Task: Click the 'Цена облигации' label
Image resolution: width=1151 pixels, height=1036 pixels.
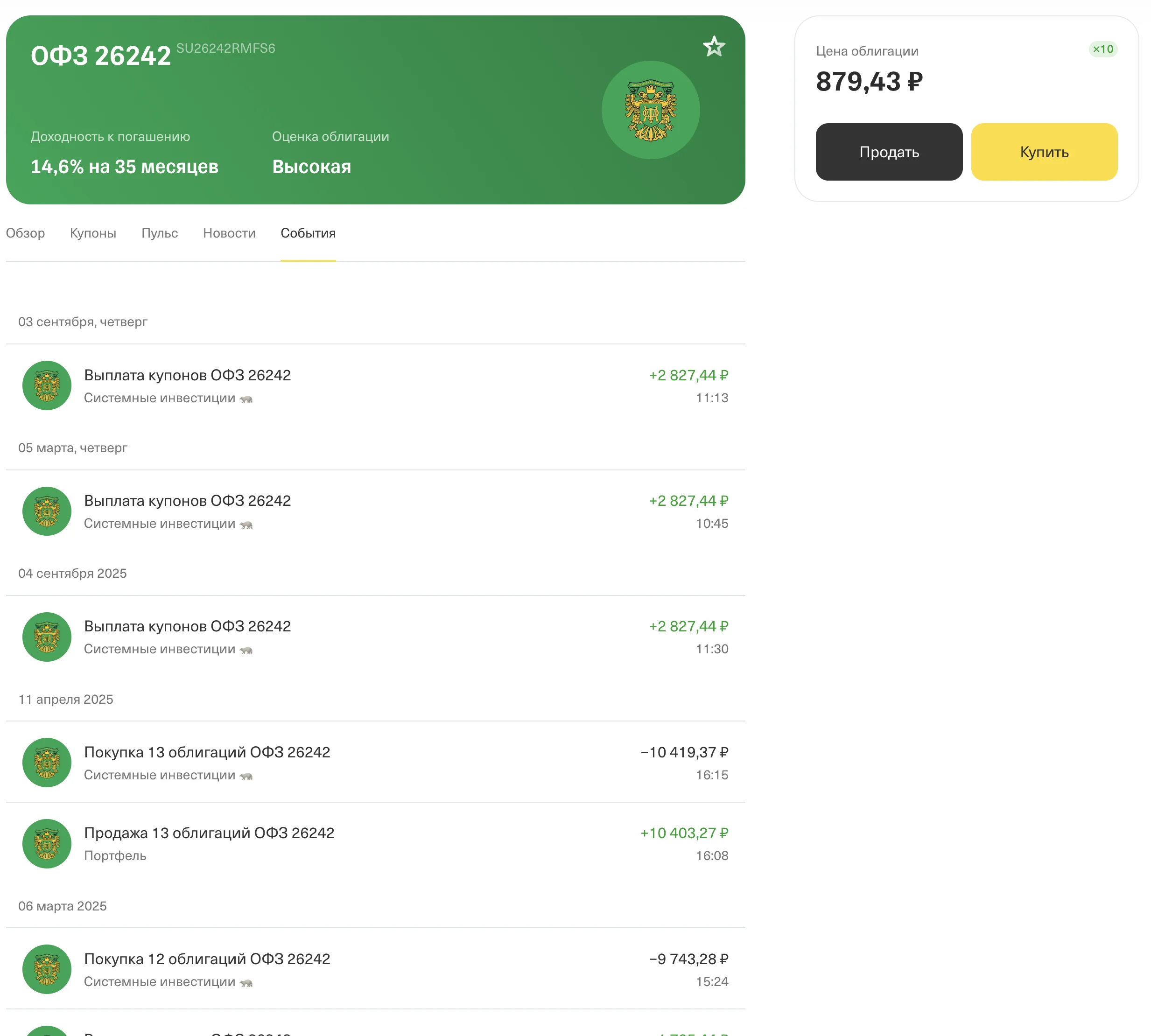Action: (867, 51)
